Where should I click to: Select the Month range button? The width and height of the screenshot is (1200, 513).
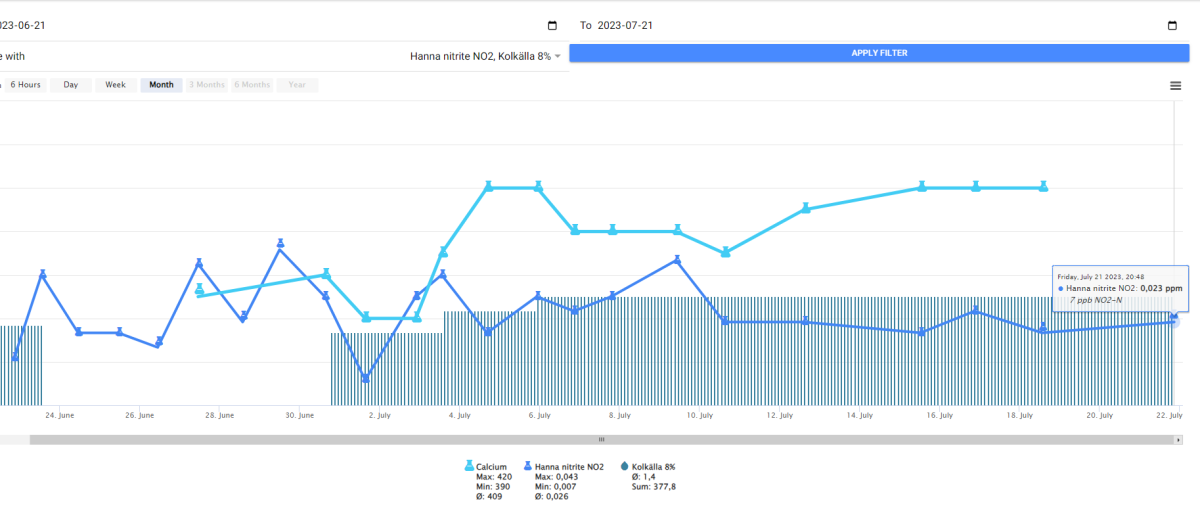[x=161, y=85]
